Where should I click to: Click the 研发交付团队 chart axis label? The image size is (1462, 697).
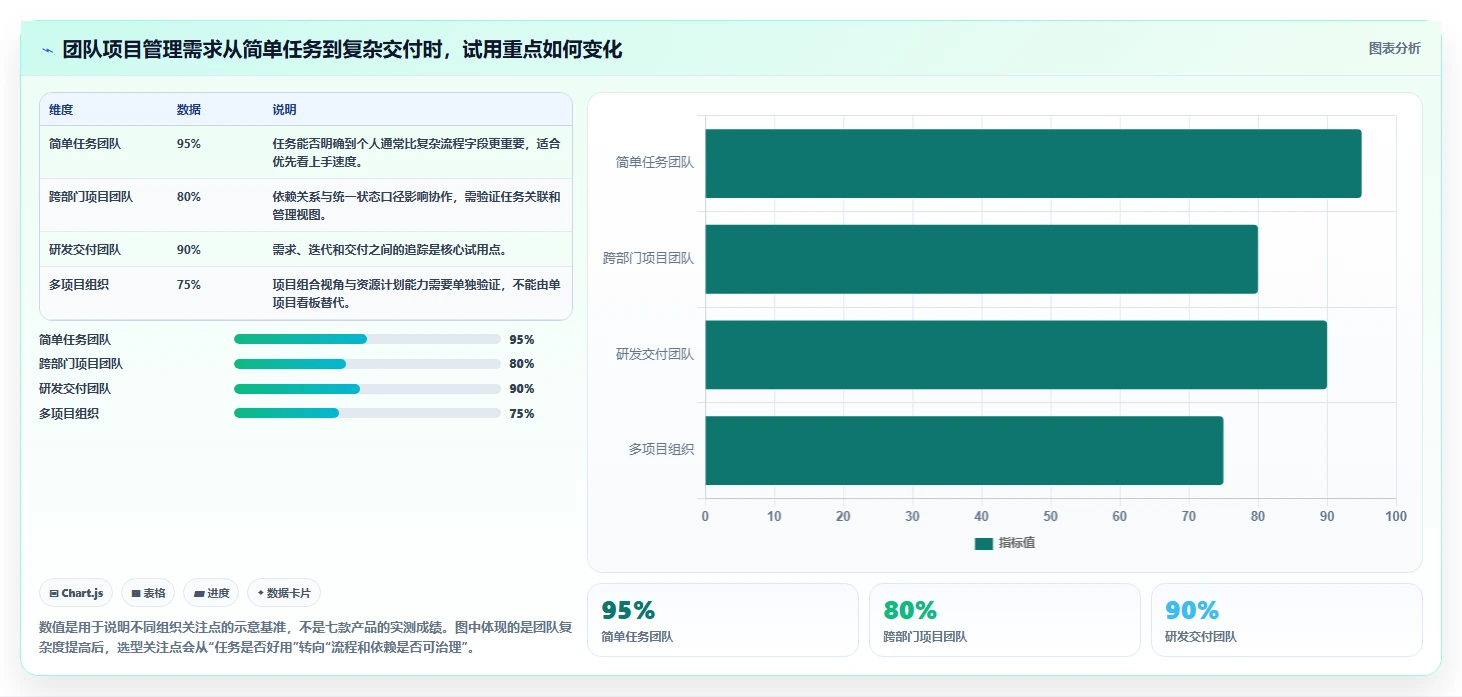655,354
